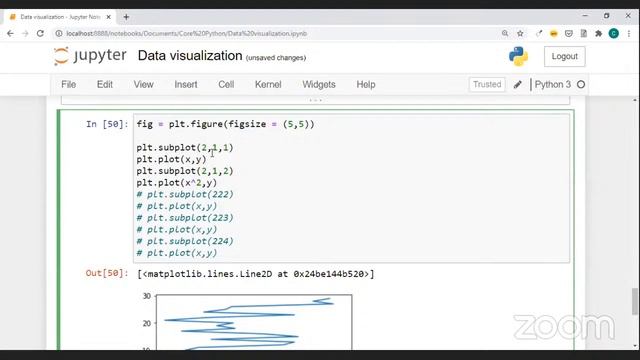The image size is (640, 360).
Task: Click the Trusted notebook button
Action: 487,84
